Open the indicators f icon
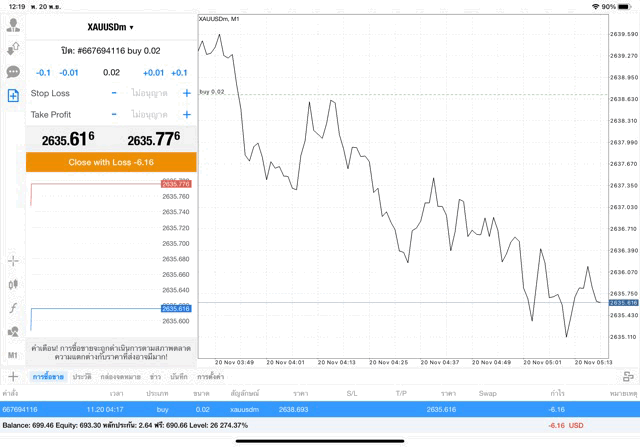 click(13, 308)
